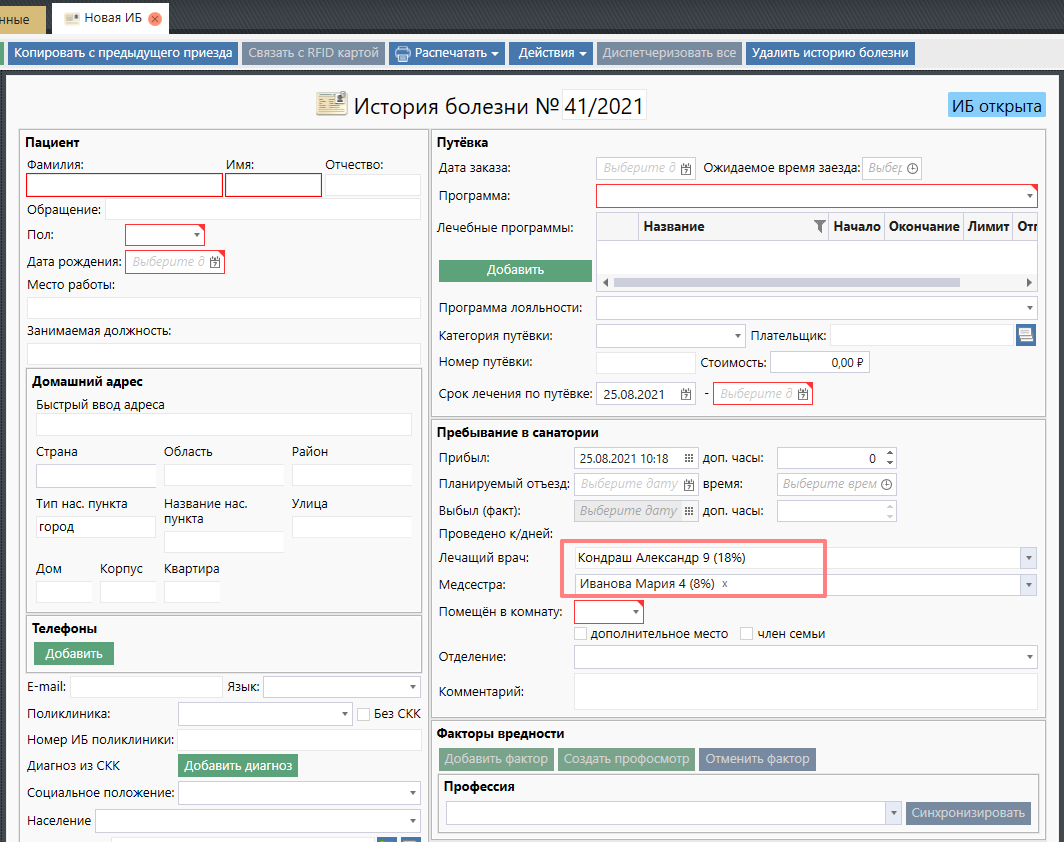Open the Категория путёвки dropdown
This screenshot has width=1064, height=842.
(738, 336)
